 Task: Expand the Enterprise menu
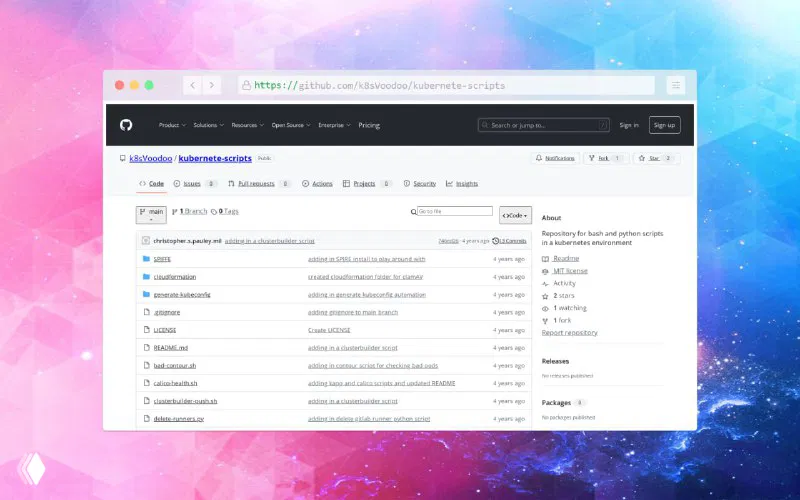[334, 125]
